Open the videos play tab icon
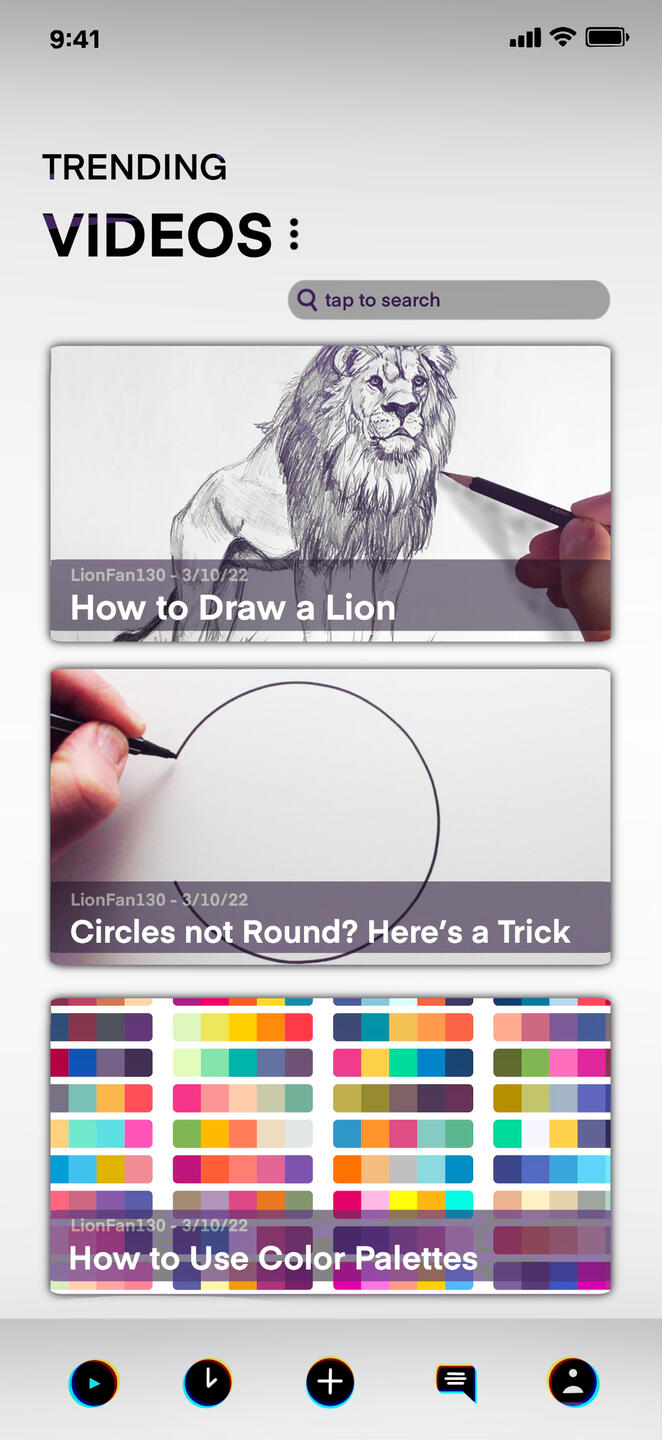Image resolution: width=662 pixels, height=1440 pixels. coord(94,1384)
